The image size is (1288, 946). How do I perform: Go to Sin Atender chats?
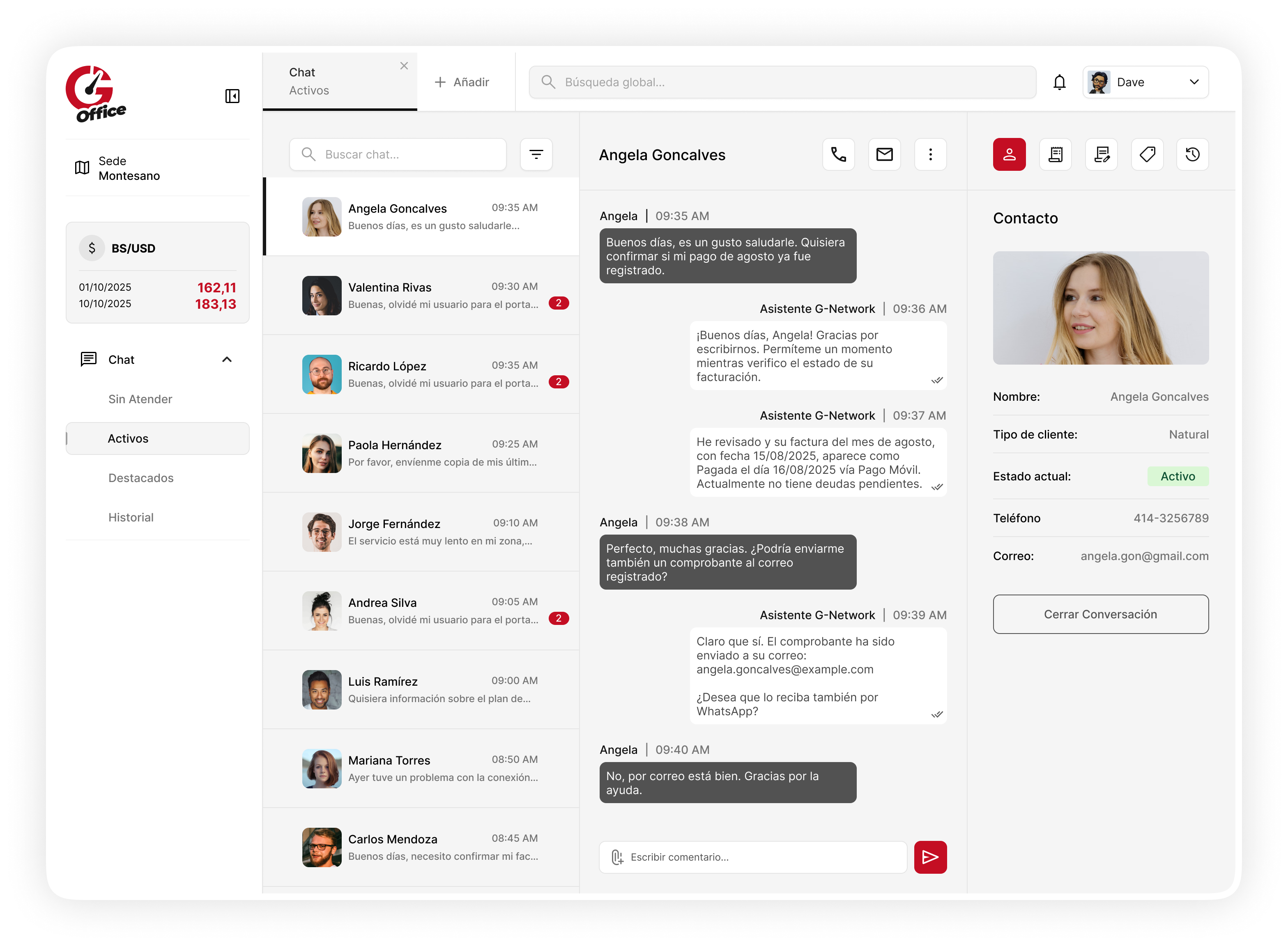[x=140, y=399]
